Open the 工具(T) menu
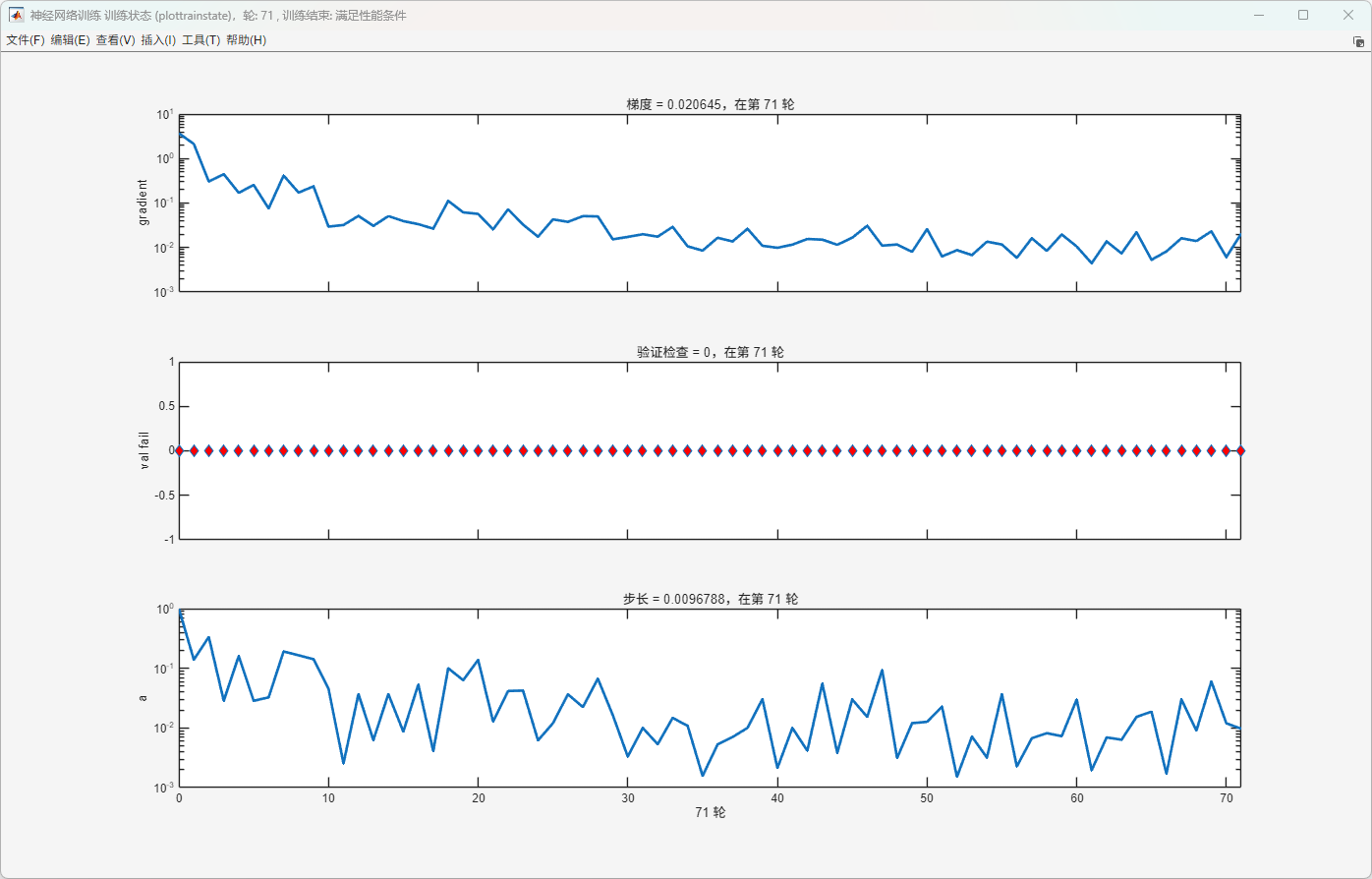This screenshot has width=1372, height=879. [200, 40]
